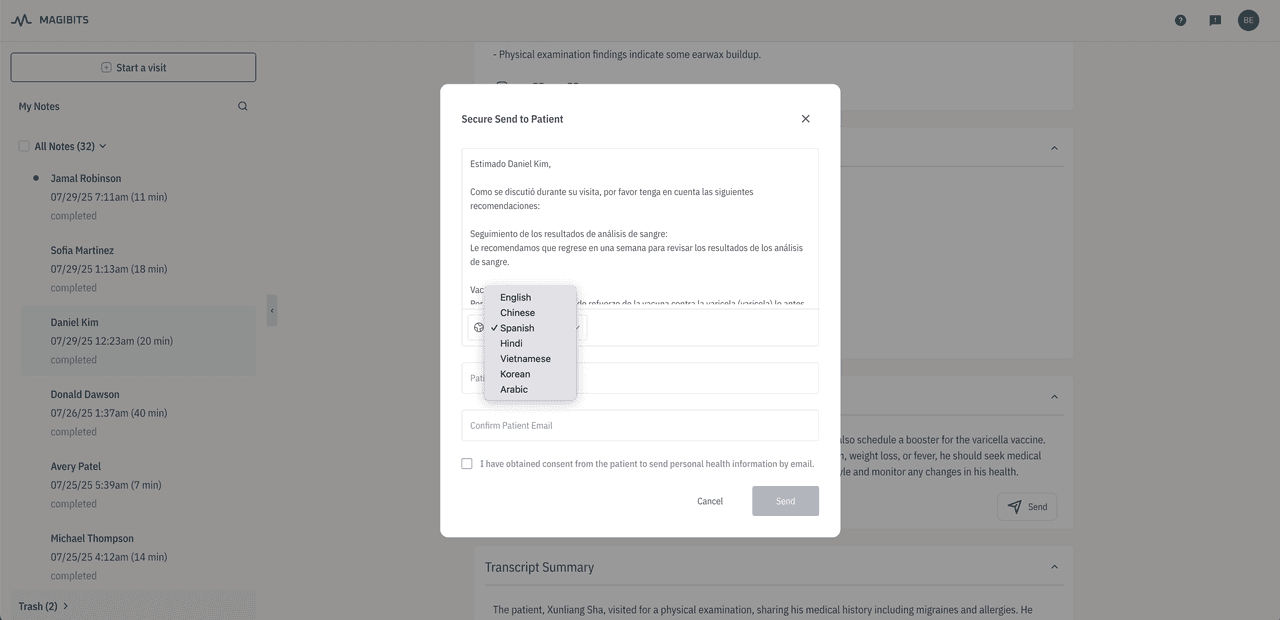Check the patient email consent checkbox

[x=467, y=463]
